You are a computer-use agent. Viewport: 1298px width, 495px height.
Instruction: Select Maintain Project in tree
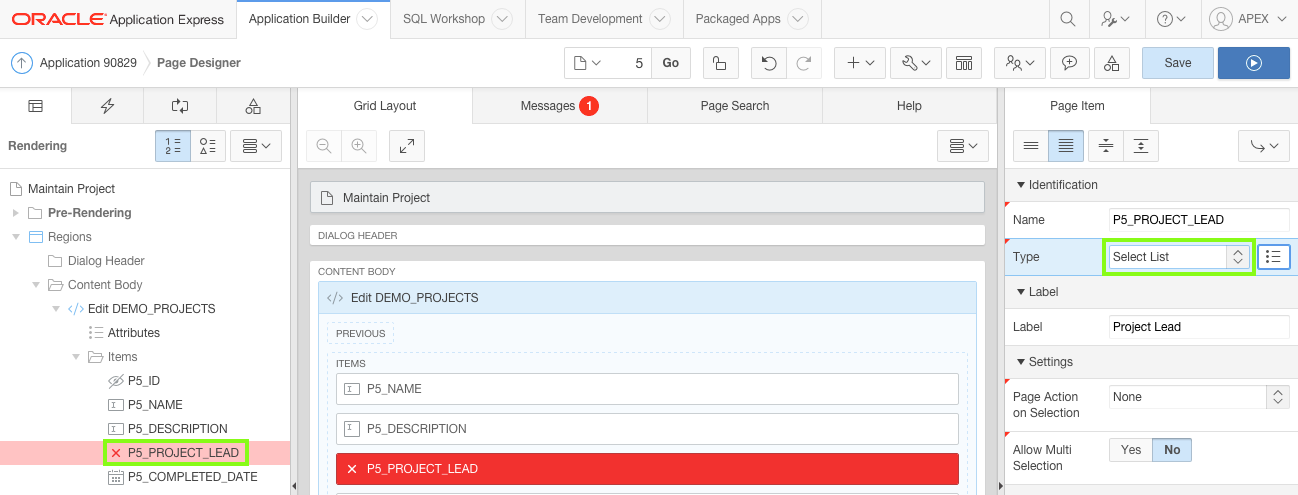click(x=71, y=189)
